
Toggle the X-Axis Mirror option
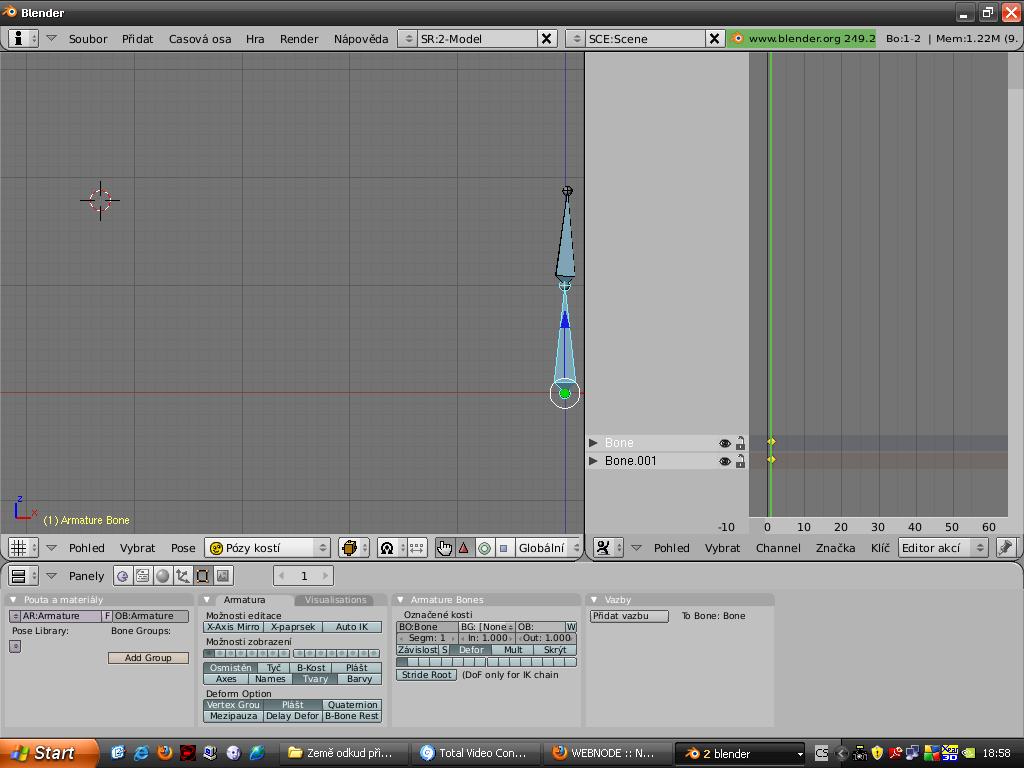pos(233,627)
